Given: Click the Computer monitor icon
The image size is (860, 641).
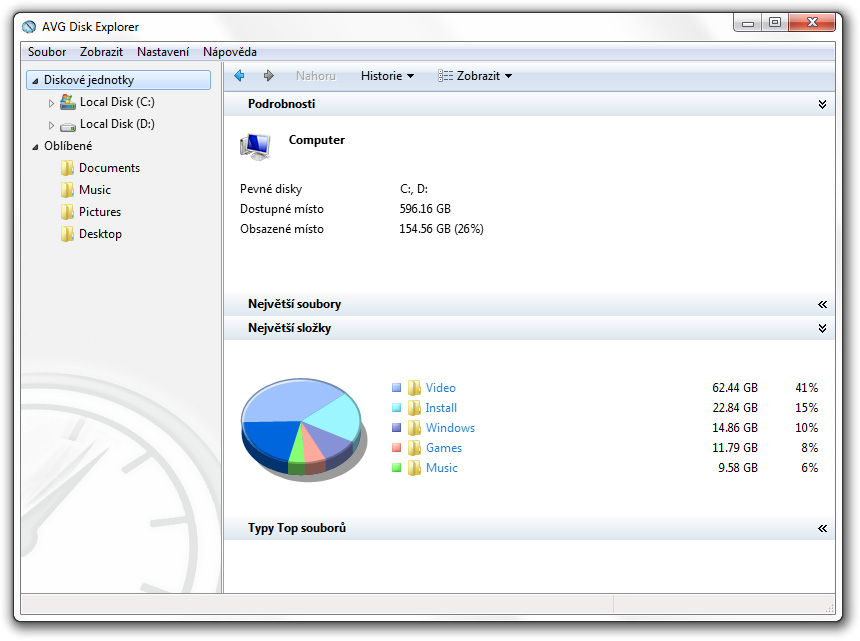Looking at the screenshot, I should 255,146.
